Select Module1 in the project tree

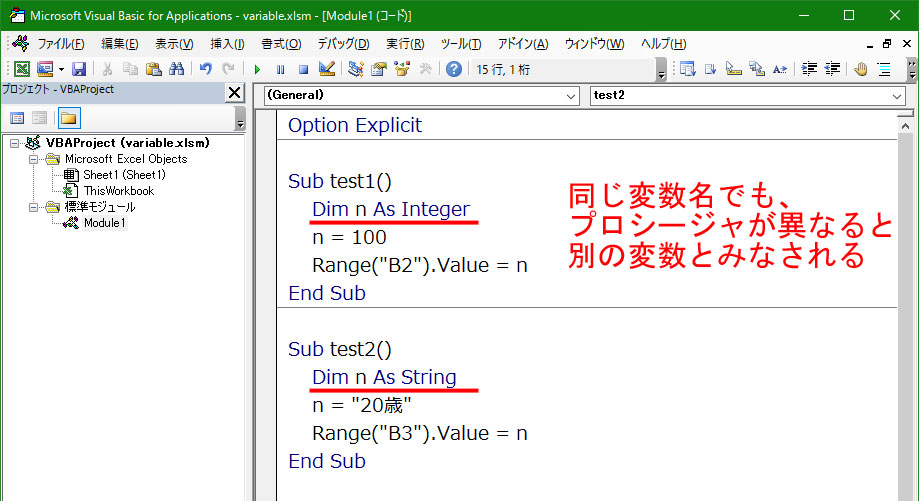pos(104,223)
